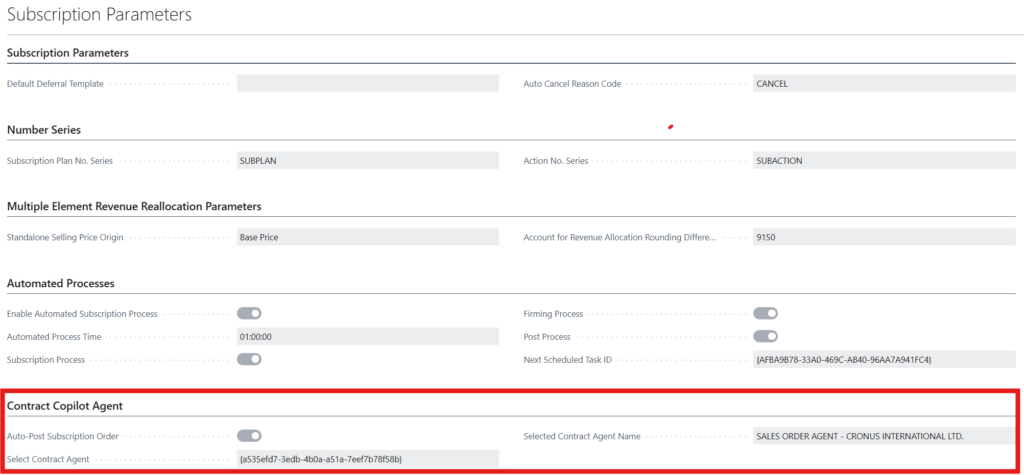The height and width of the screenshot is (475, 1024).
Task: Click the empty Default Deferral Template field
Action: pos(367,84)
